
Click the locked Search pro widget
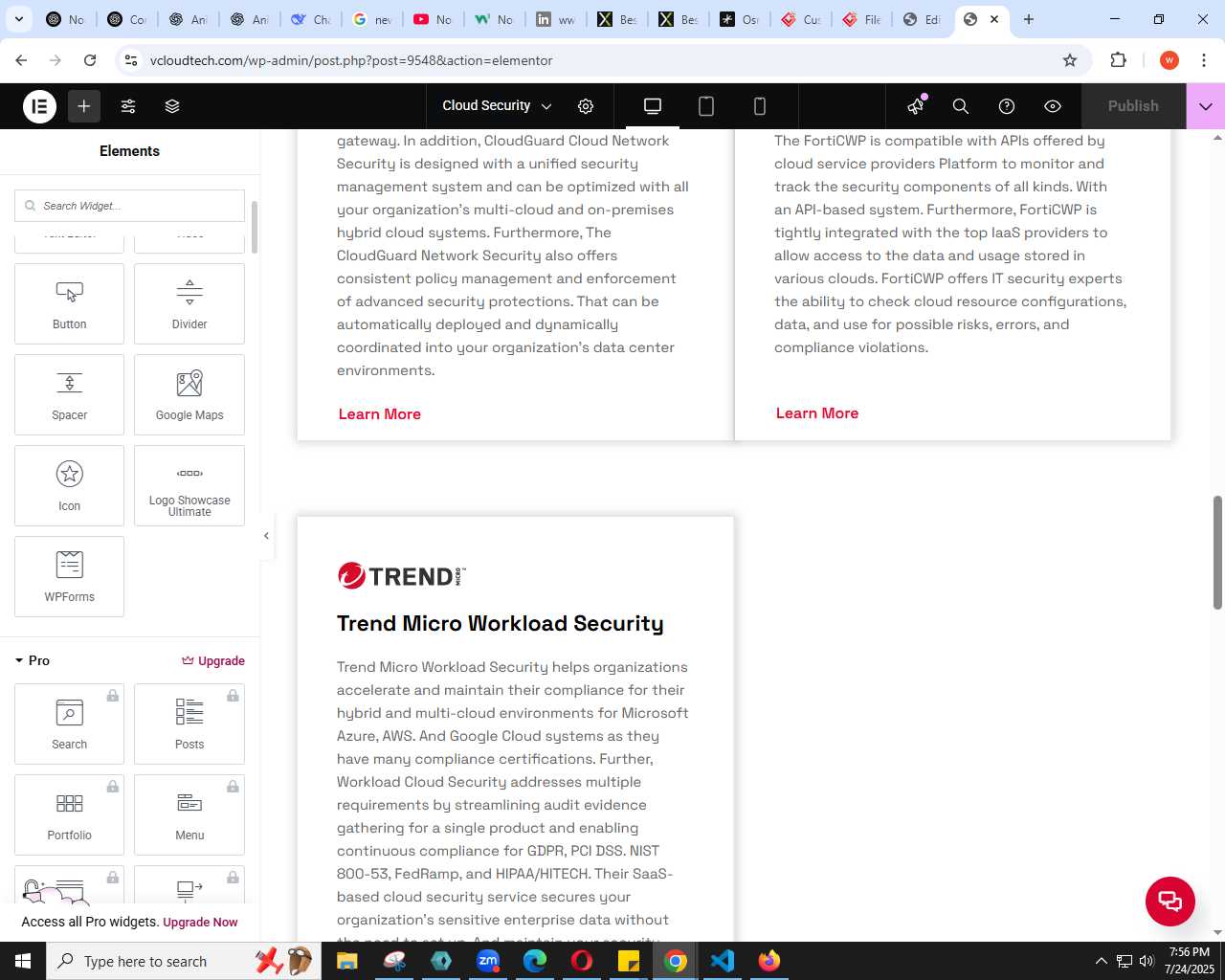(69, 724)
